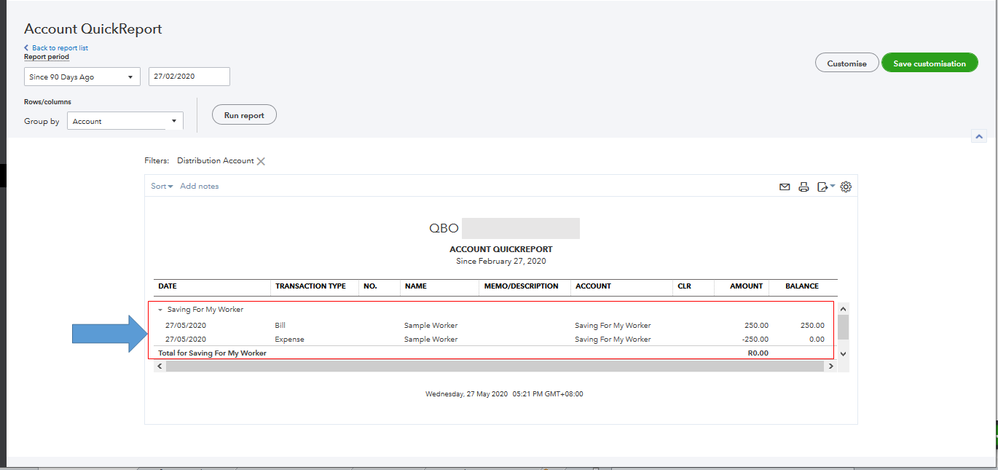Click the Run report button
Screen dimensions: 998x470
coord(244,115)
